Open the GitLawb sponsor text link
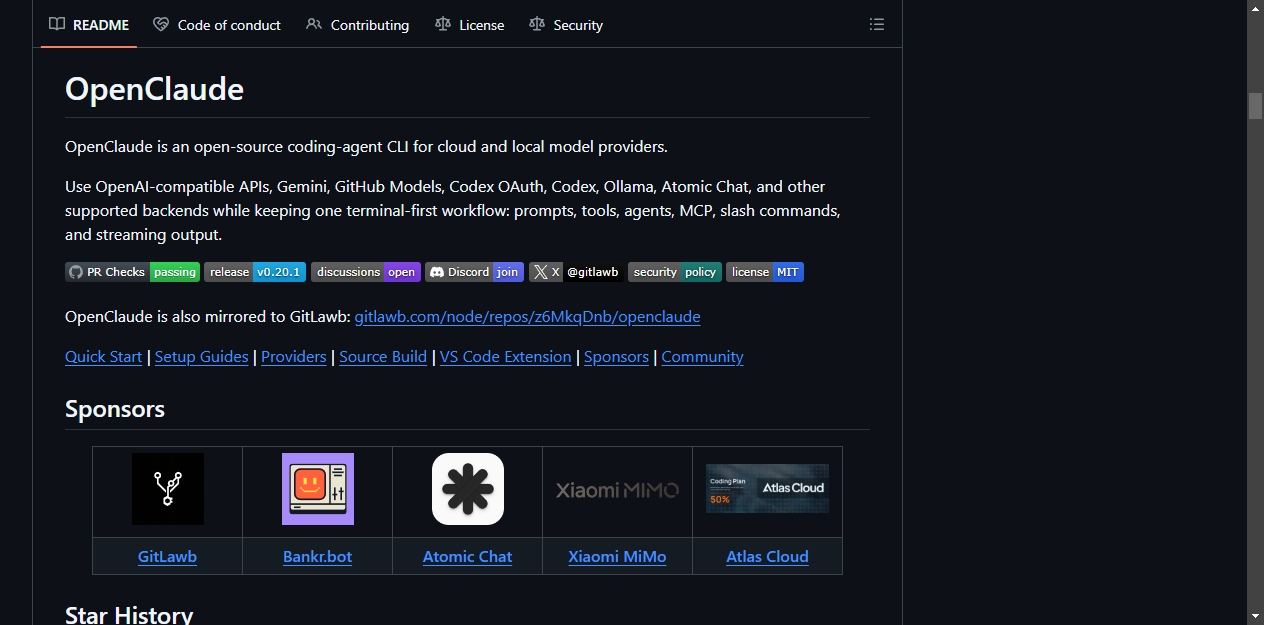The image size is (1264, 625). tap(167, 557)
